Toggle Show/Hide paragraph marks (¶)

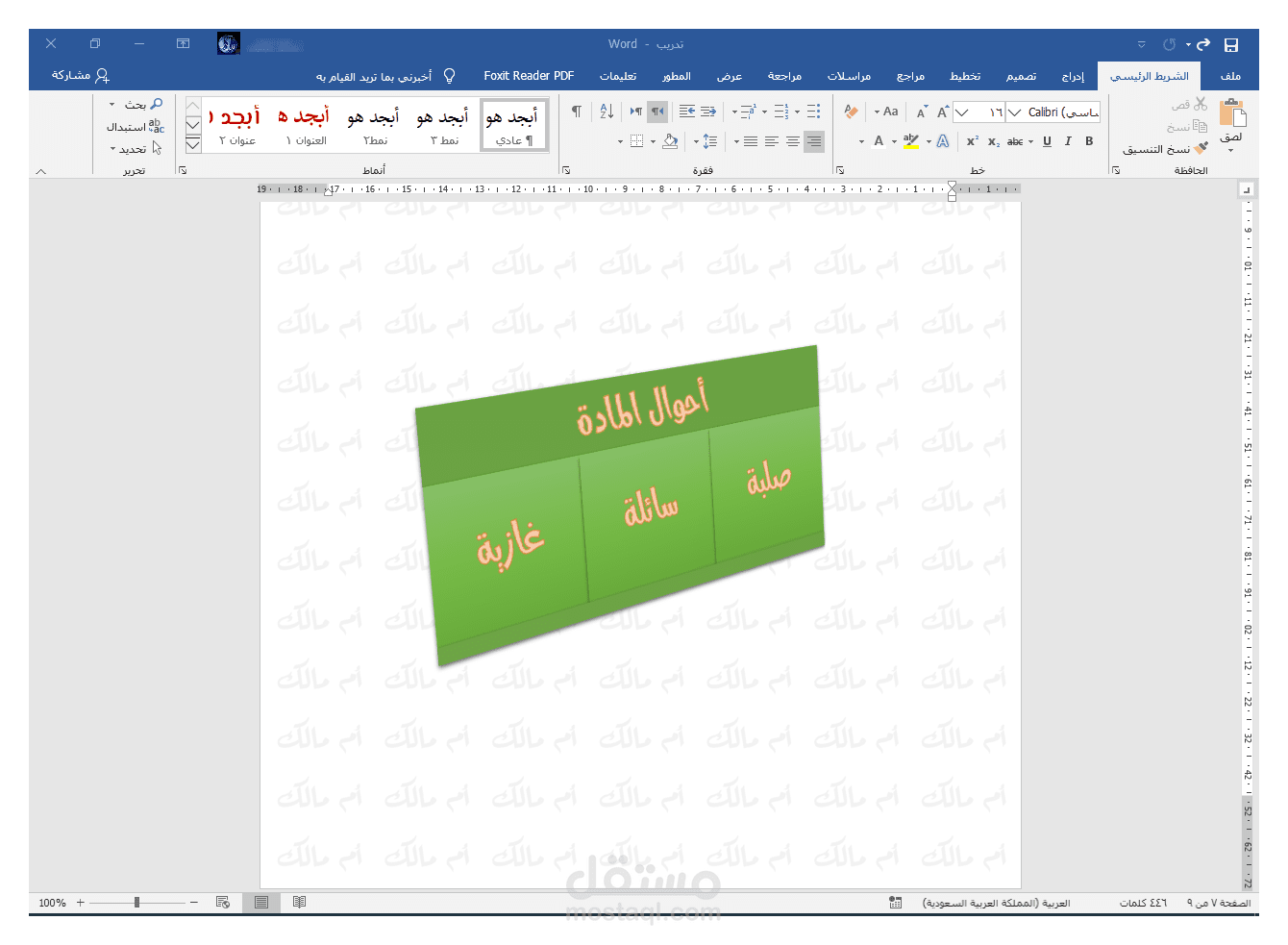577,112
